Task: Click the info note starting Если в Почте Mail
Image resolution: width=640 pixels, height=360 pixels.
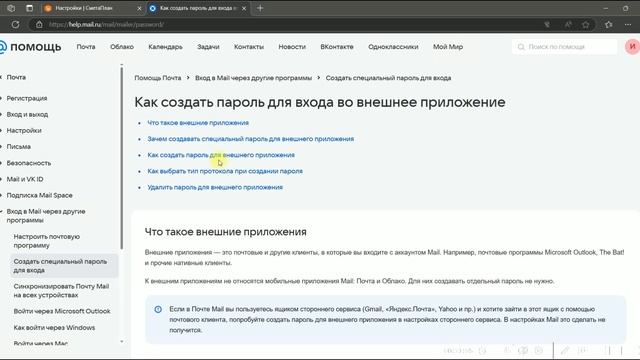Action: coord(387,320)
